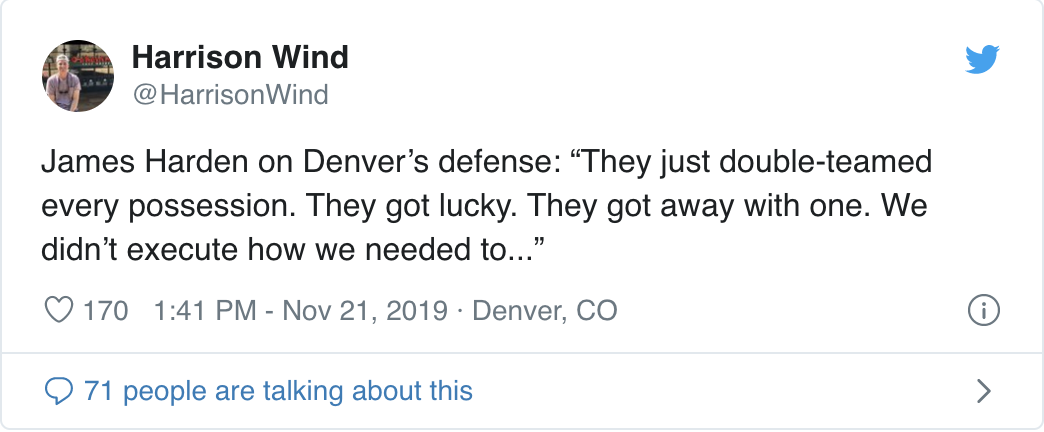This screenshot has height=432, width=1044.
Task: Click the blue speech bubble reply icon
Action: (x=59, y=391)
